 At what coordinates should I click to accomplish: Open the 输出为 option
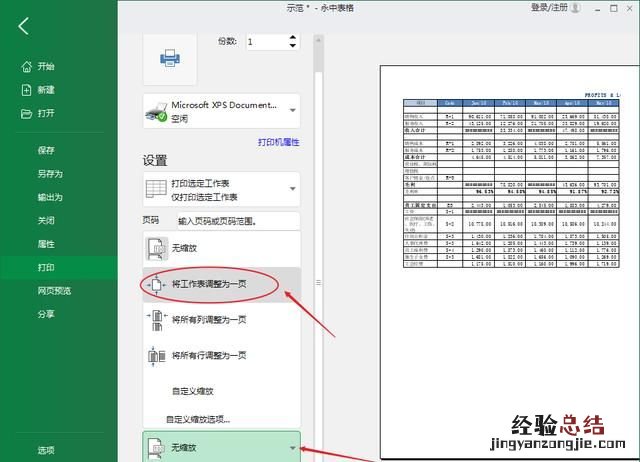click(50, 197)
